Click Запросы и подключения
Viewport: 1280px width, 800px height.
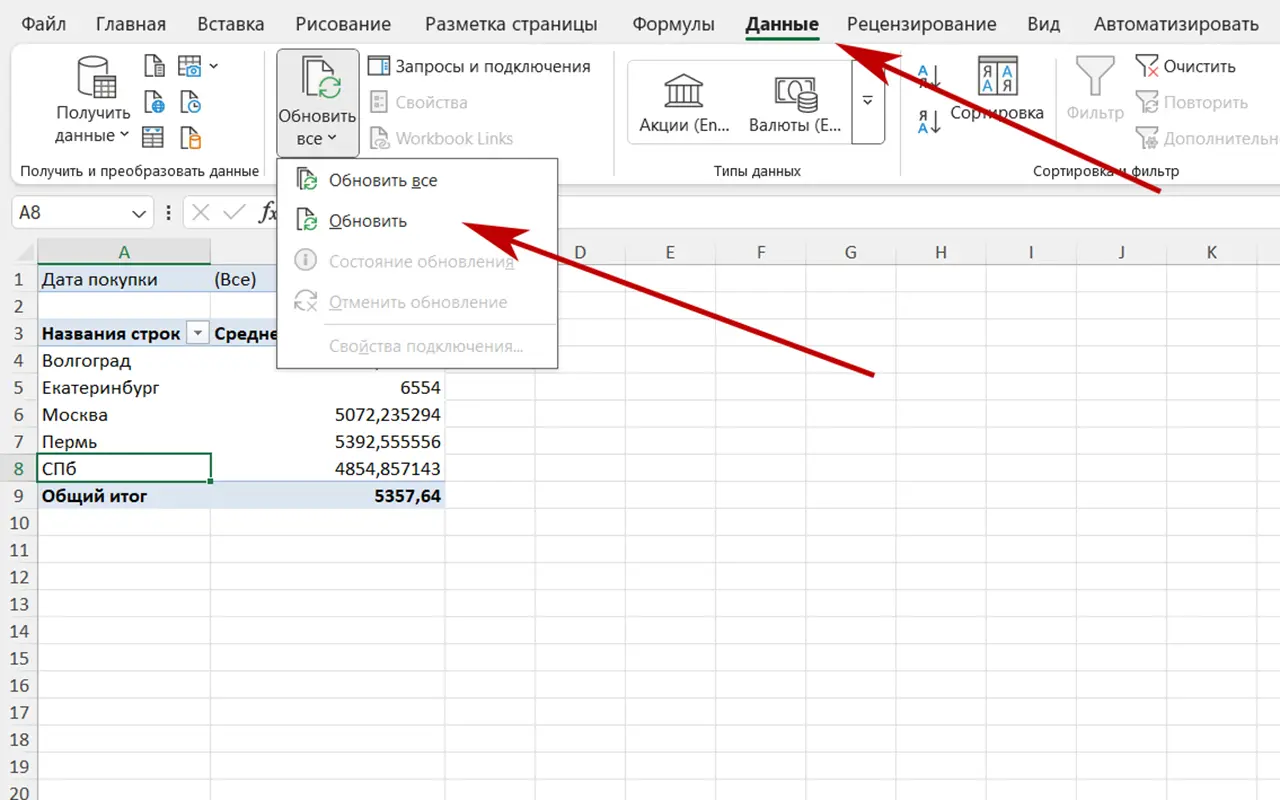click(x=480, y=67)
